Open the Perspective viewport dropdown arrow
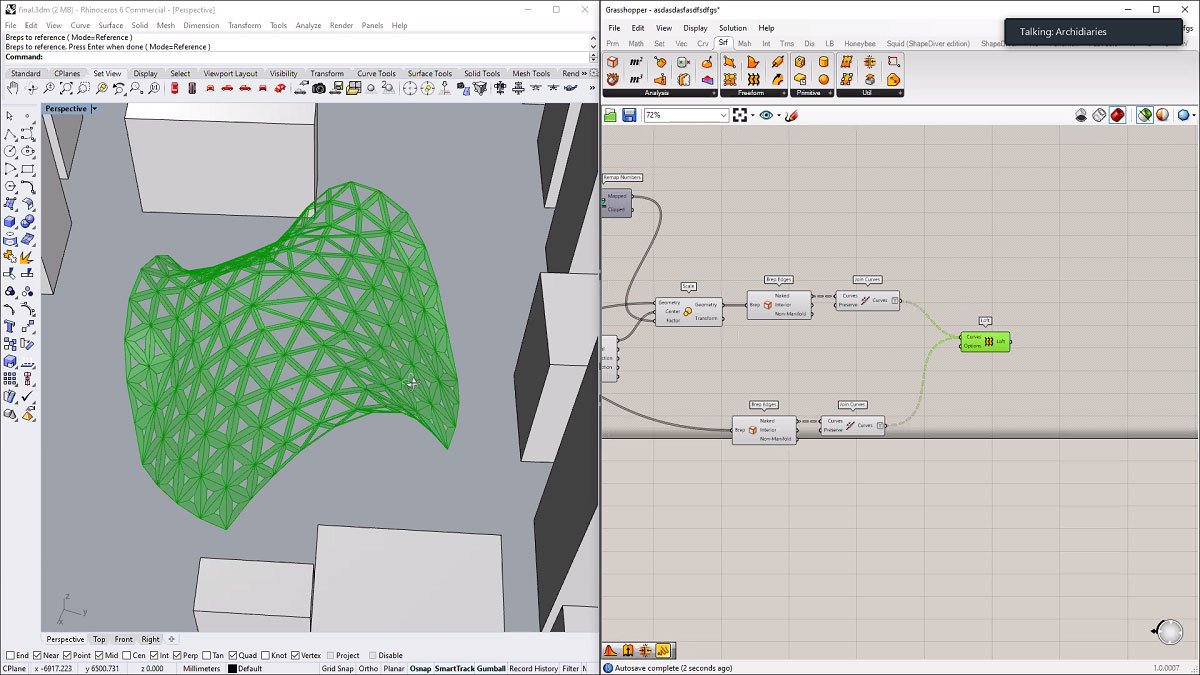The height and width of the screenshot is (675, 1200). (x=94, y=109)
